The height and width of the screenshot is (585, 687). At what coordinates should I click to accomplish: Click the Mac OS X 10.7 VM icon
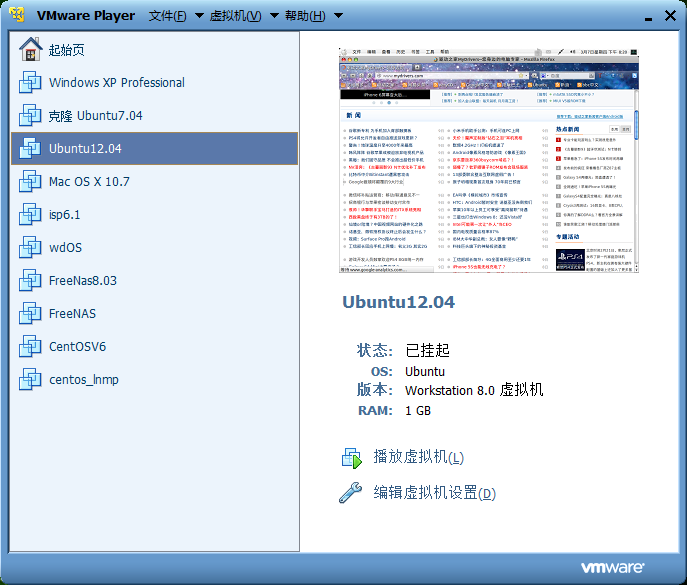coord(30,181)
